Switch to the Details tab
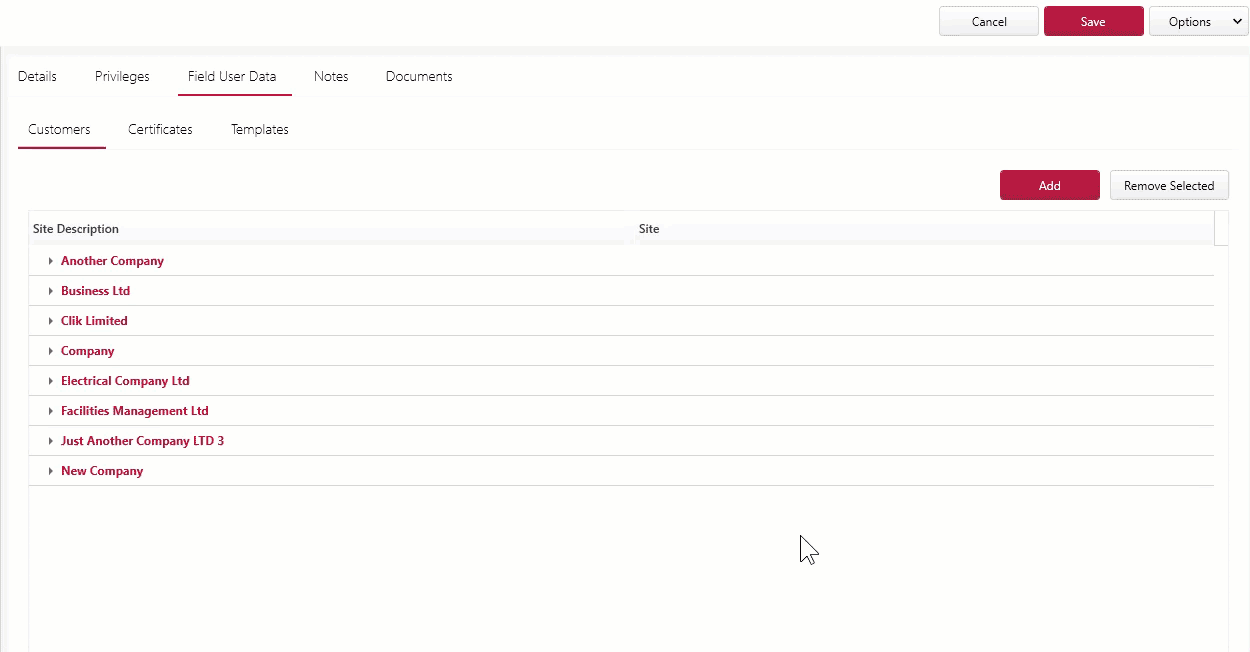 click(x=37, y=76)
